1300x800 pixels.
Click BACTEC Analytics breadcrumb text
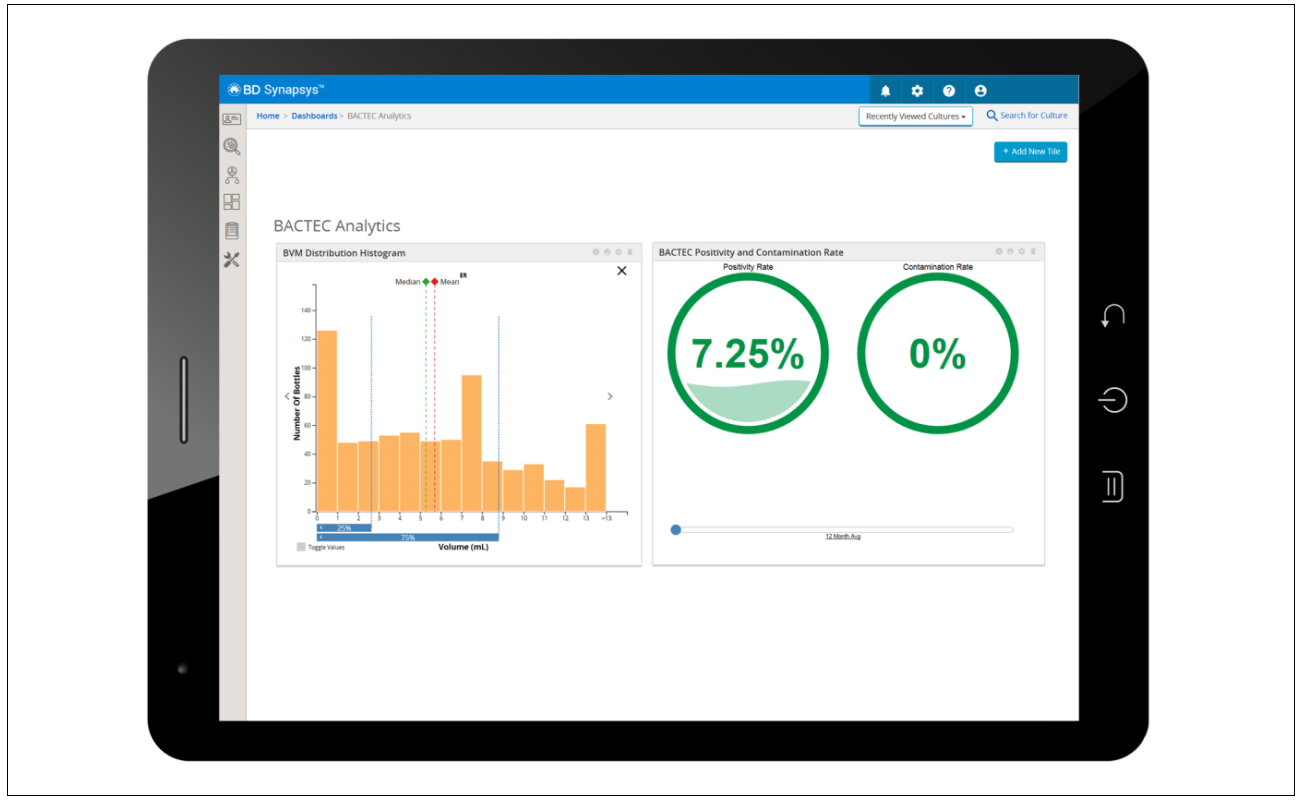[379, 116]
